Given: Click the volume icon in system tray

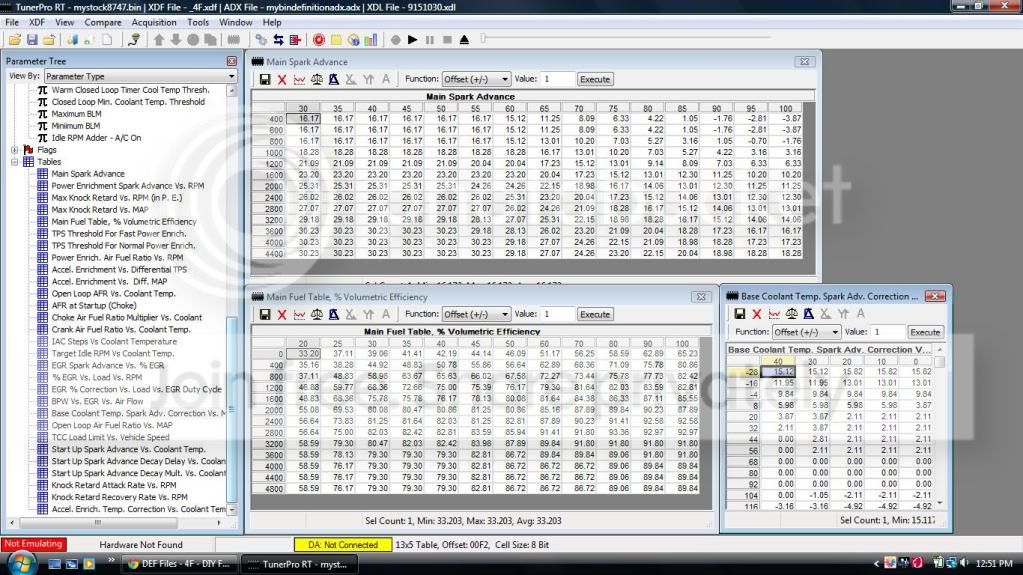Looking at the screenshot, I should (964, 563).
